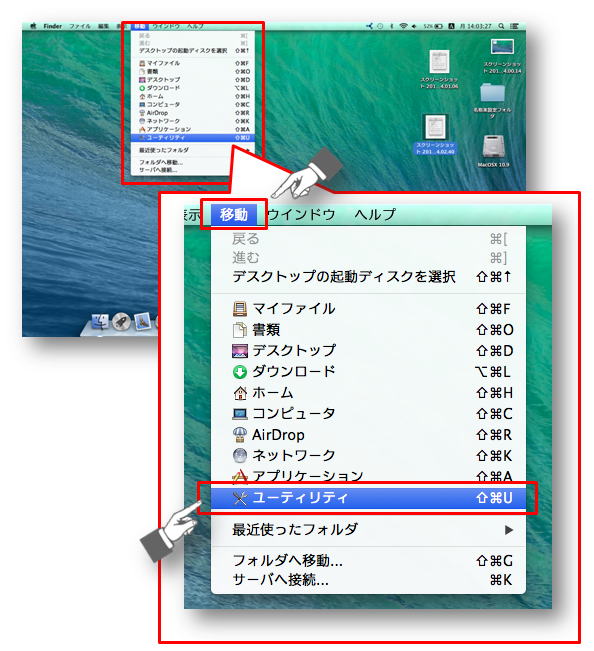
Task: Open ヘルプ menu in the enlarged menu bar
Action: click(x=375, y=215)
